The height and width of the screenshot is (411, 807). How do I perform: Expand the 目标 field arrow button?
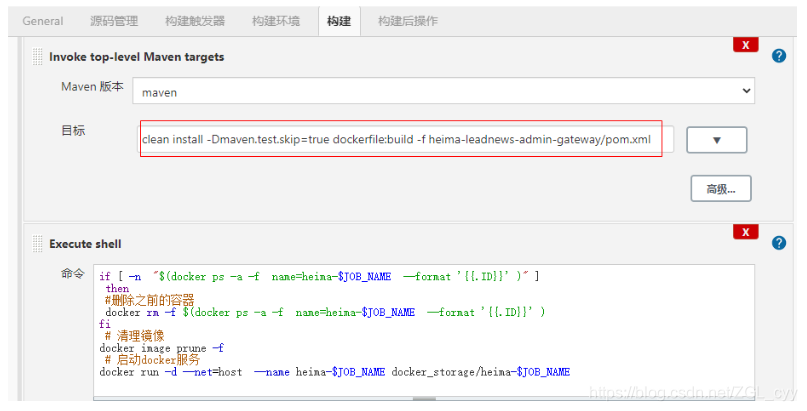716,140
